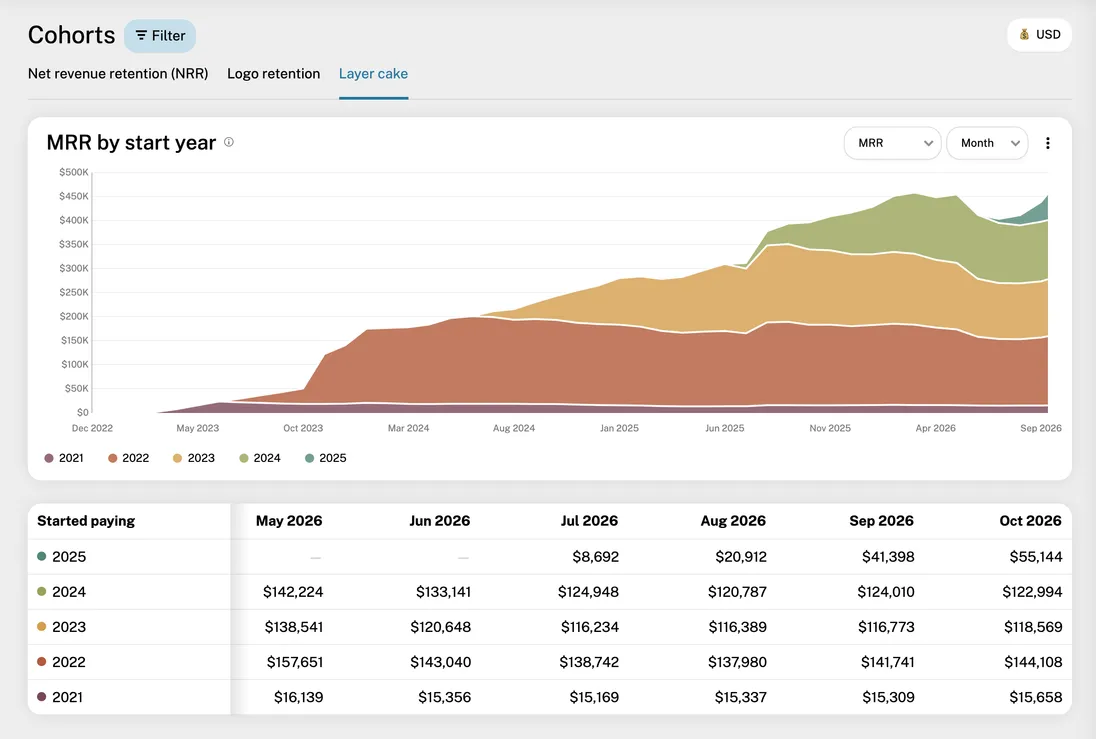Screen dimensions: 1096x739
Task: Click the $15,337 cell
Action: click(x=740, y=697)
